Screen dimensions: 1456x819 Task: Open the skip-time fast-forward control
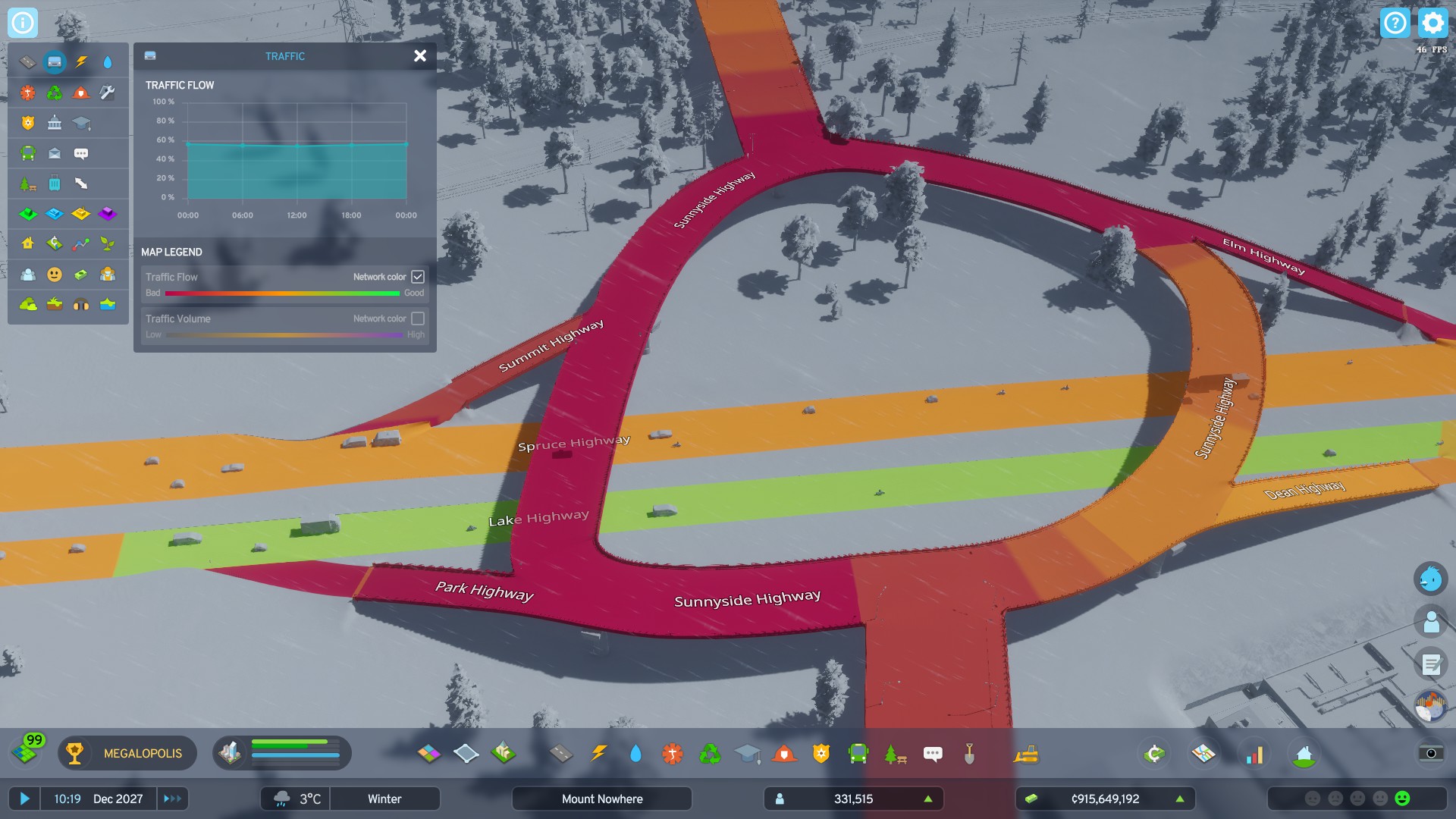click(x=172, y=799)
